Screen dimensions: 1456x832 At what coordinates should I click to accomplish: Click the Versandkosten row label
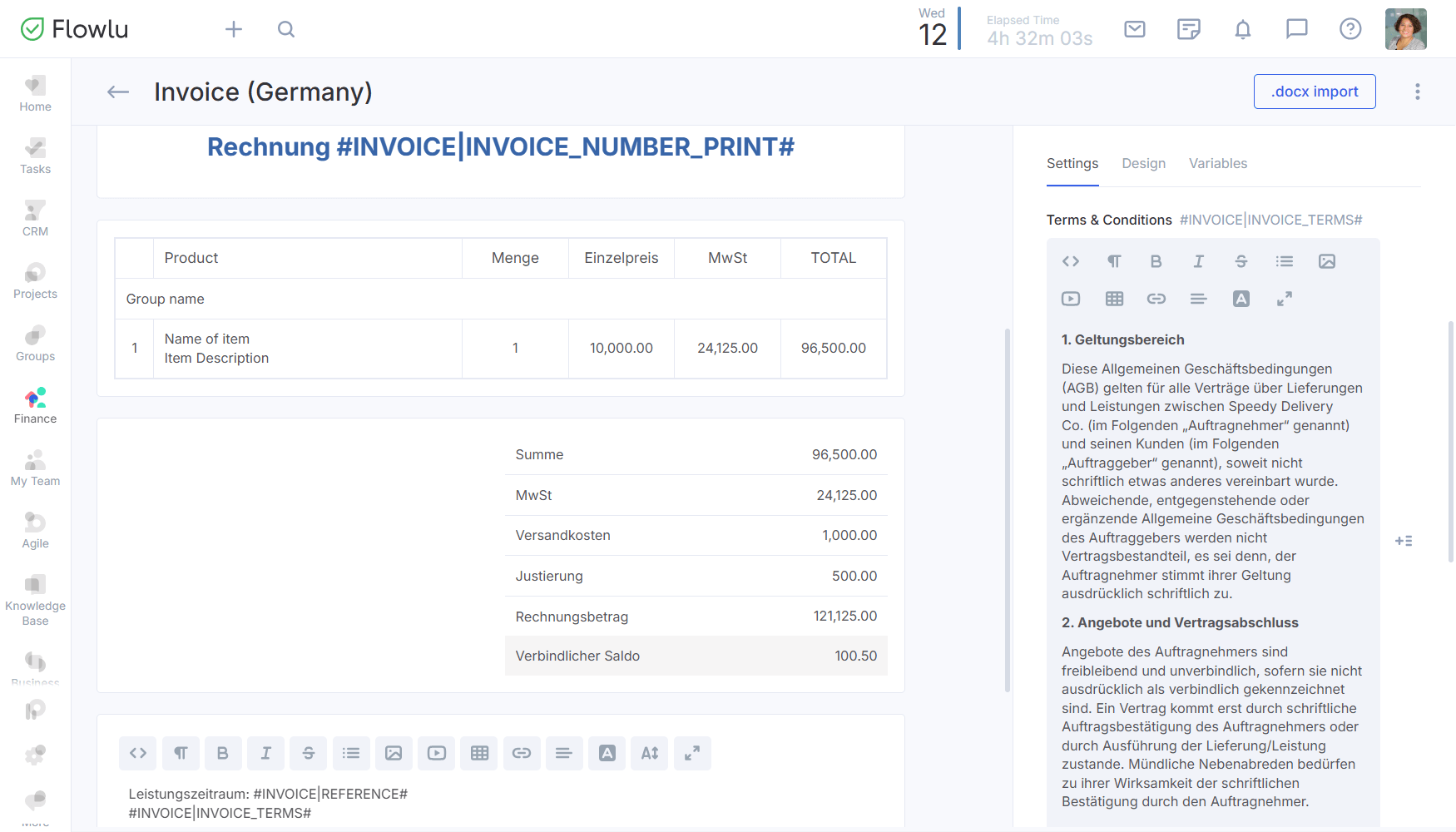click(x=562, y=535)
